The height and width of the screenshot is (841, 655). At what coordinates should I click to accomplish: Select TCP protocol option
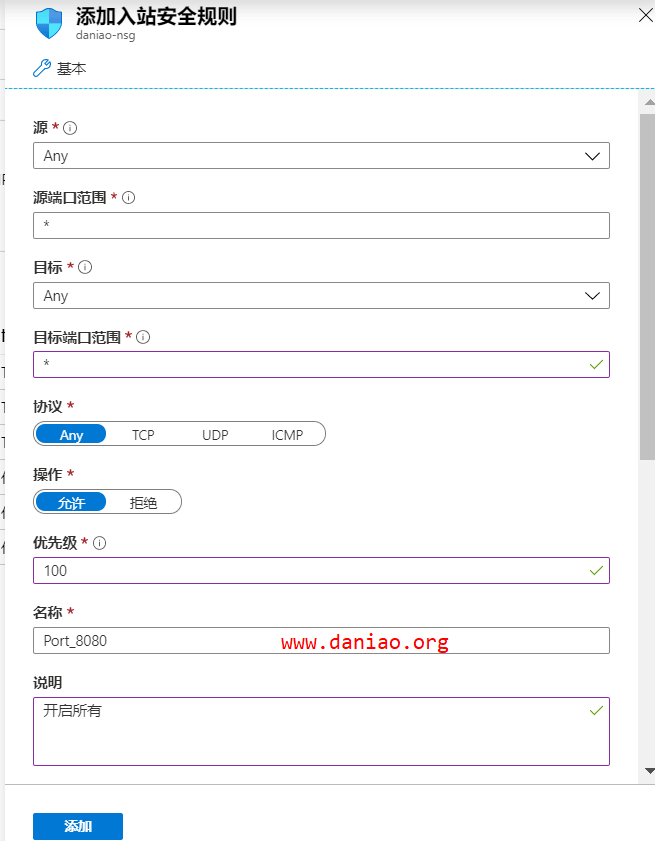(x=143, y=435)
